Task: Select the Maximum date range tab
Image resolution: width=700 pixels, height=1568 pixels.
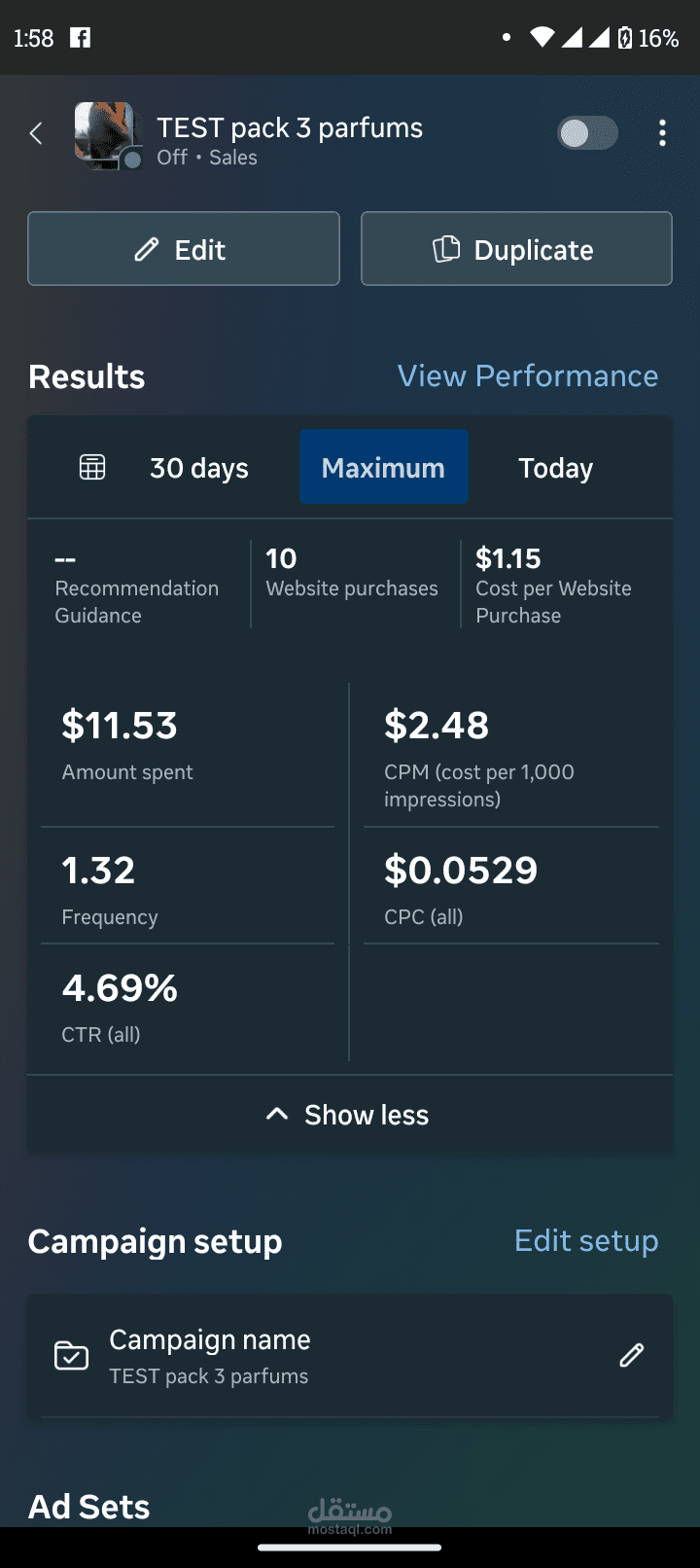Action: tap(383, 467)
